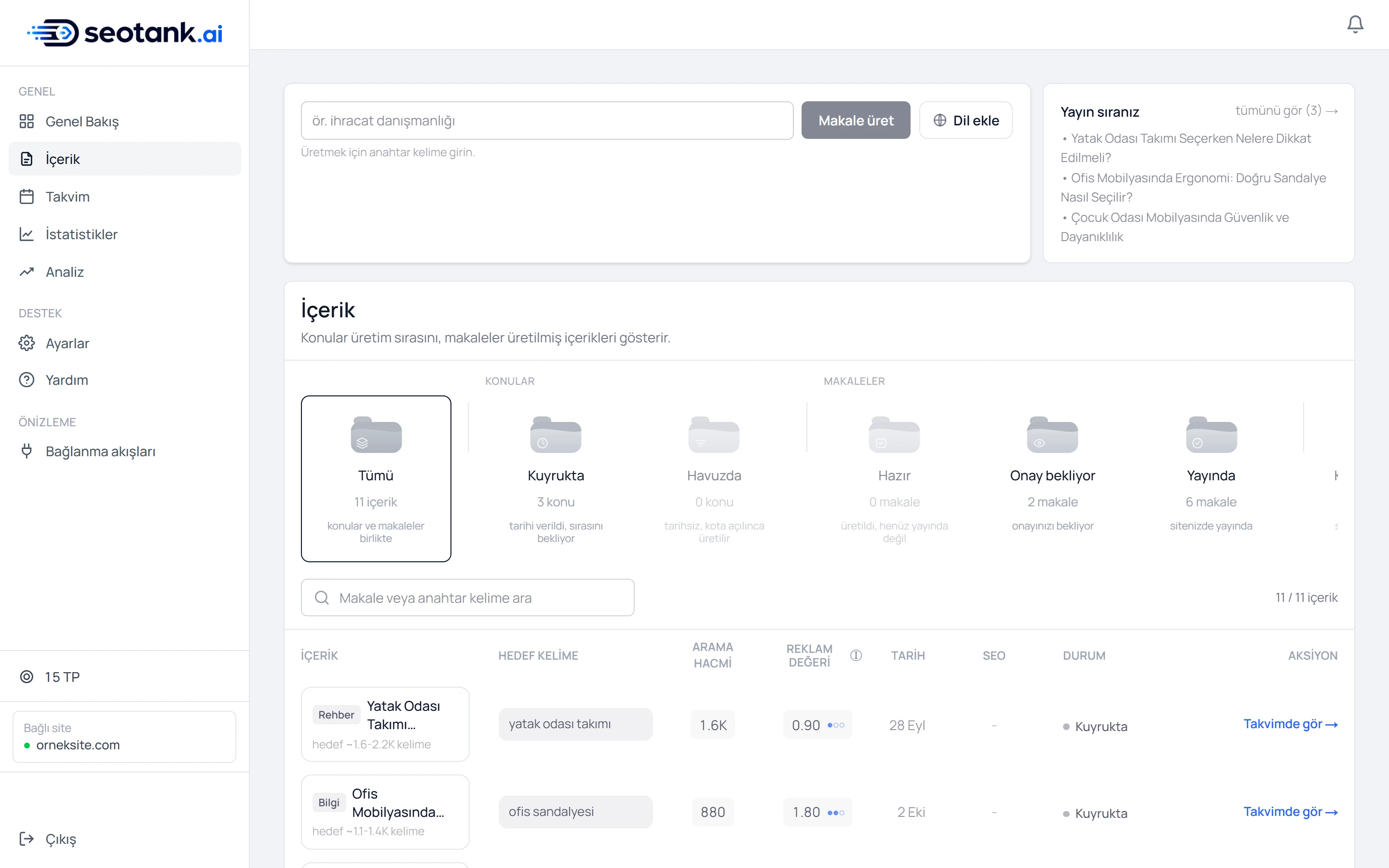The image size is (1389, 868).
Task: Open the Yatak Odası Takımı content card
Action: (385, 724)
